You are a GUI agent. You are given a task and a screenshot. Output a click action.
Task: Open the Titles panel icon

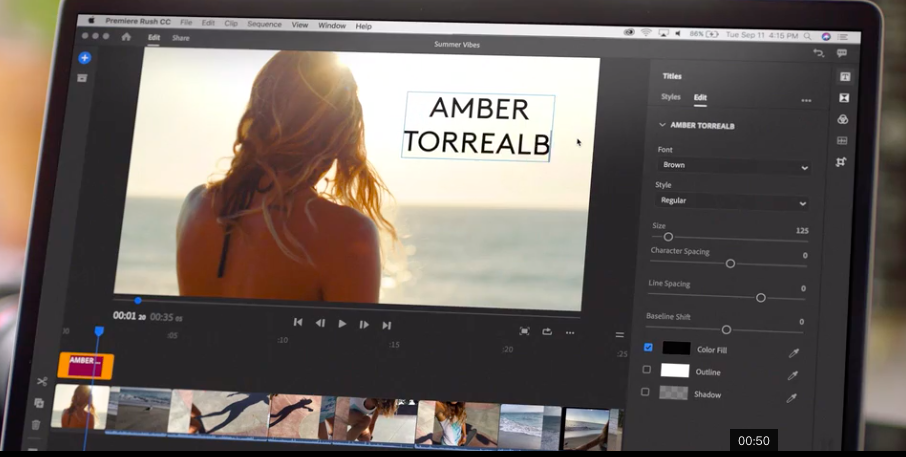[x=844, y=76]
